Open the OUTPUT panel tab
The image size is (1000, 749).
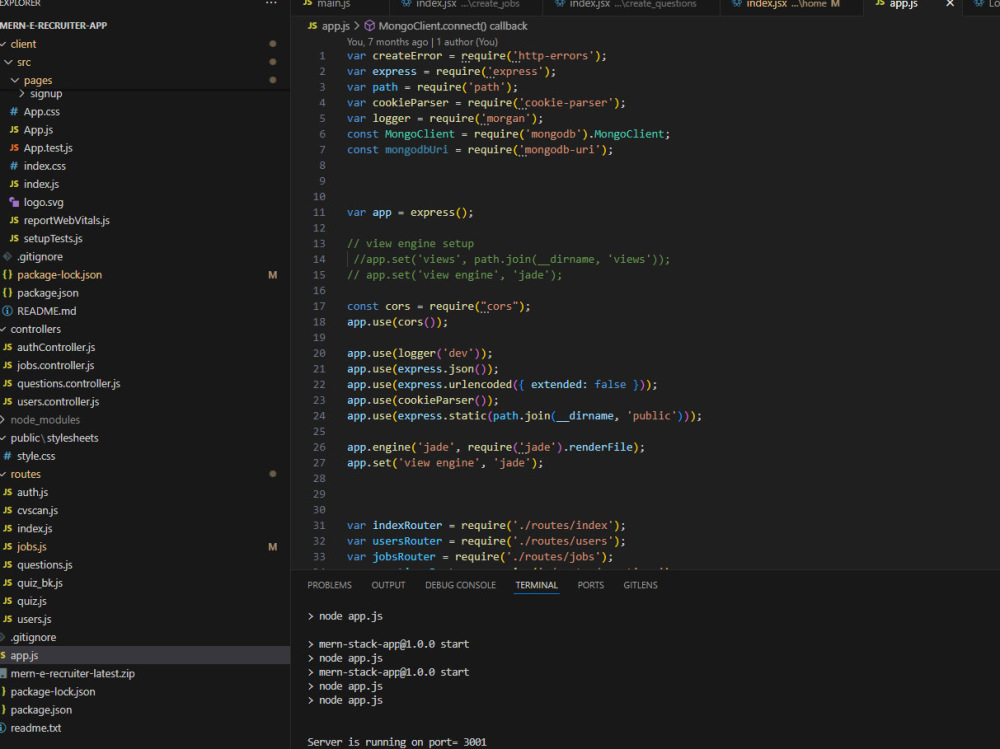pyautogui.click(x=388, y=585)
